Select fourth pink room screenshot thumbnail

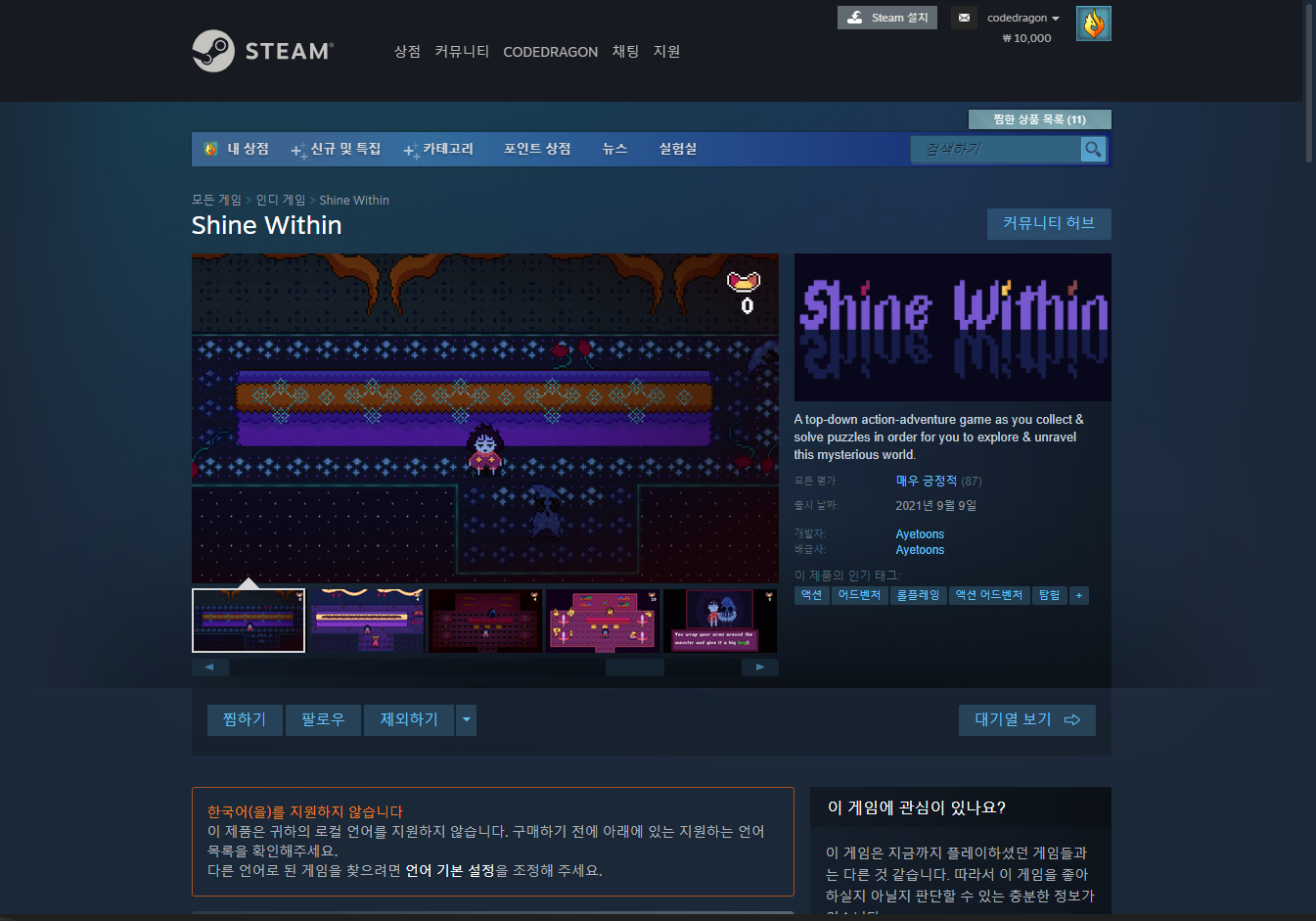603,621
